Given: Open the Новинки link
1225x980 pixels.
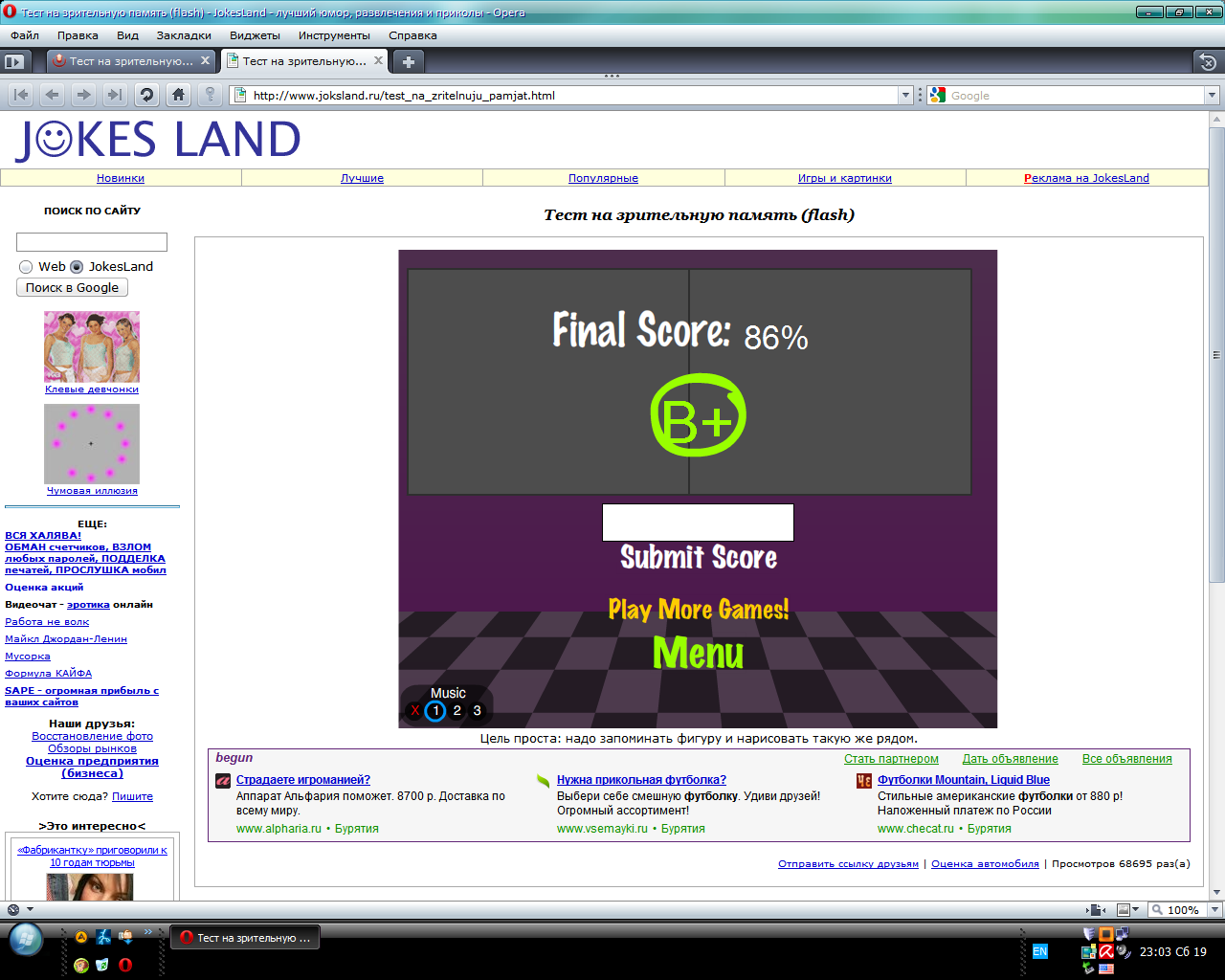Looking at the screenshot, I should click(x=121, y=178).
